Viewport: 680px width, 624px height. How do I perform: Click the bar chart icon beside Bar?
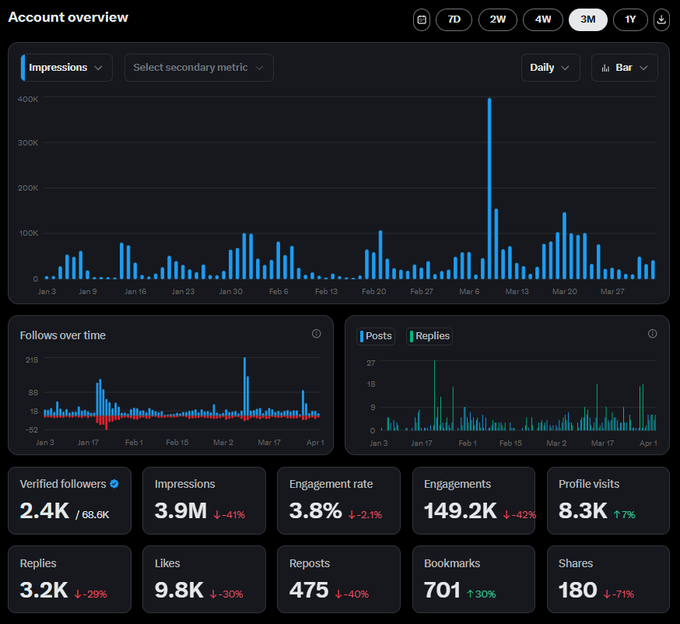point(606,68)
